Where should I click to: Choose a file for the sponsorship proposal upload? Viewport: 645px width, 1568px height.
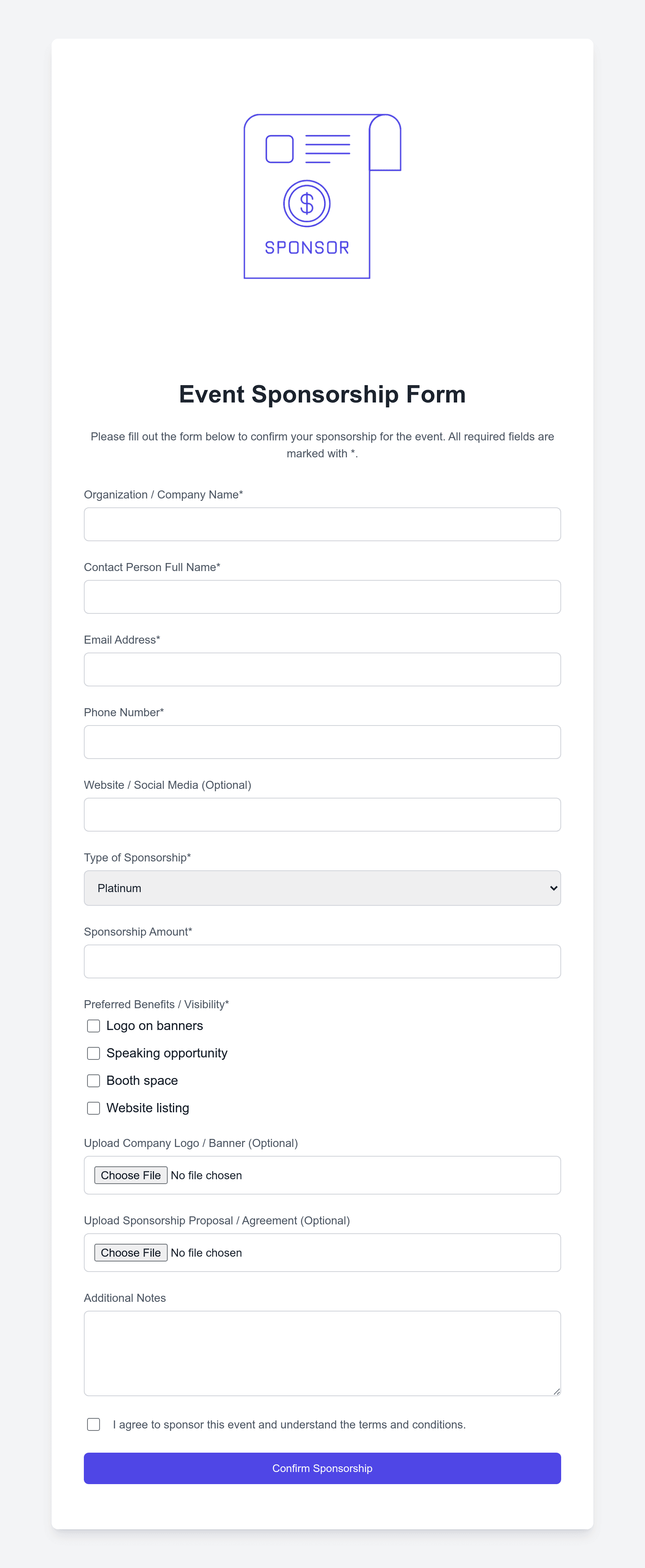[x=131, y=1253]
